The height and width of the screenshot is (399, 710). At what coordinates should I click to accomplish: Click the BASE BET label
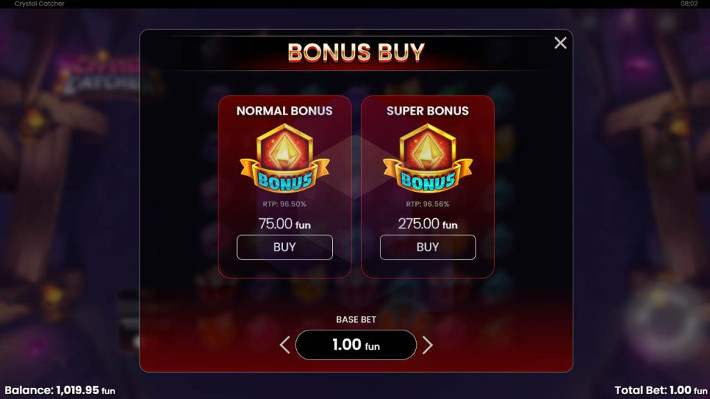[356, 320]
